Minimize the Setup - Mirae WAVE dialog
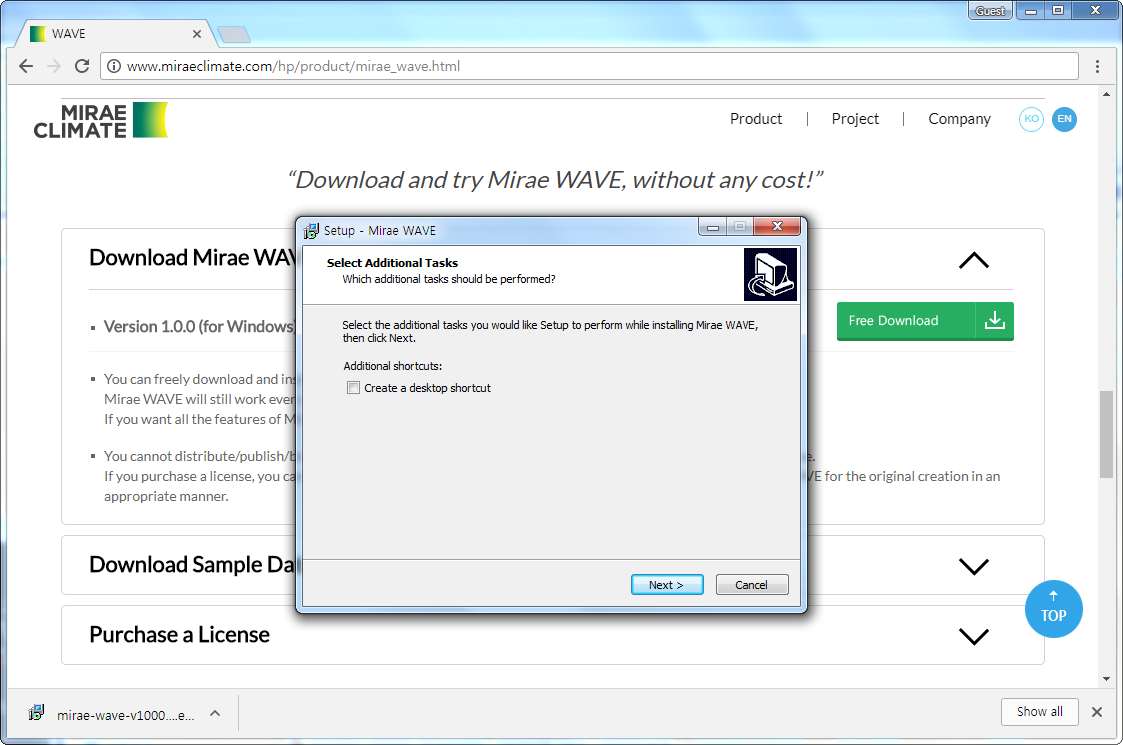Image resolution: width=1123 pixels, height=745 pixels. (x=713, y=226)
